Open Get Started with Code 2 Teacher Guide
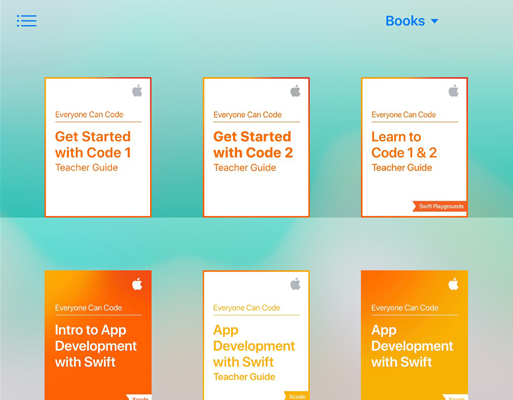Viewport: 513px width, 400px height. tap(256, 147)
